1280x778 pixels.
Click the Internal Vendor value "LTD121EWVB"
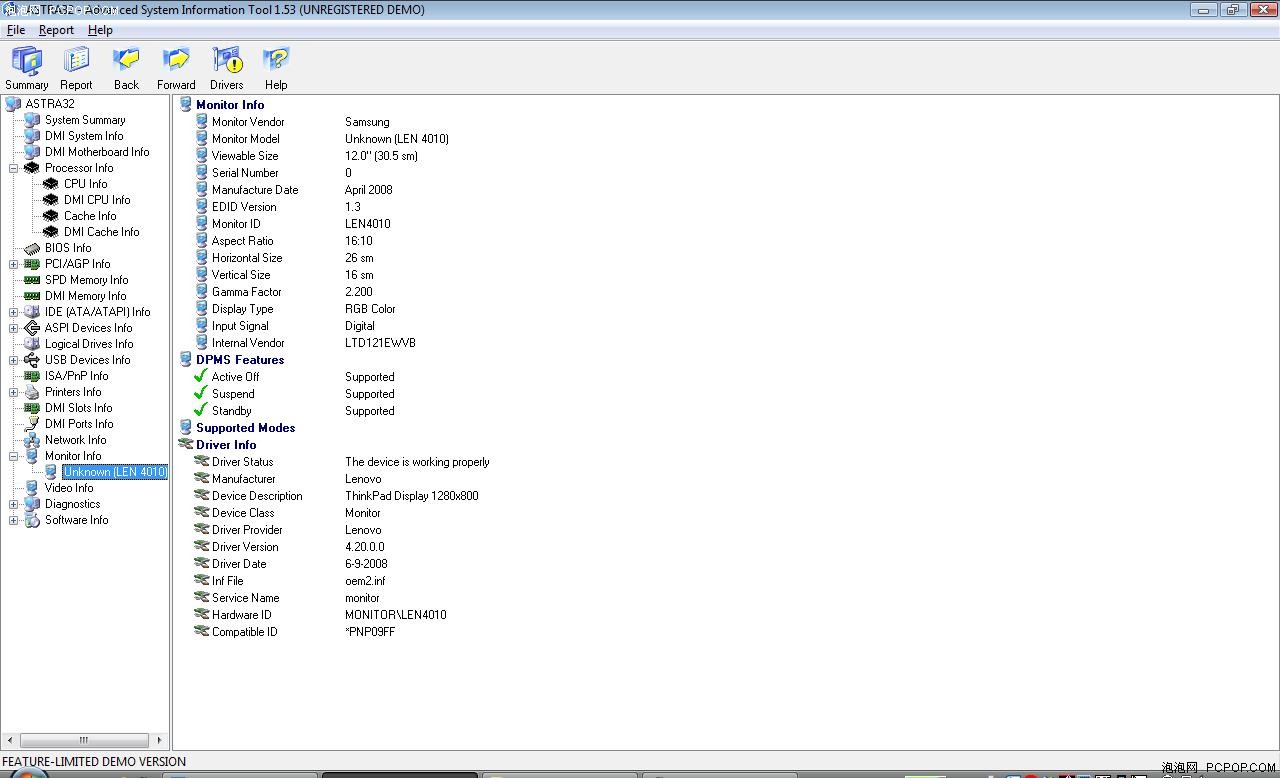click(x=380, y=343)
